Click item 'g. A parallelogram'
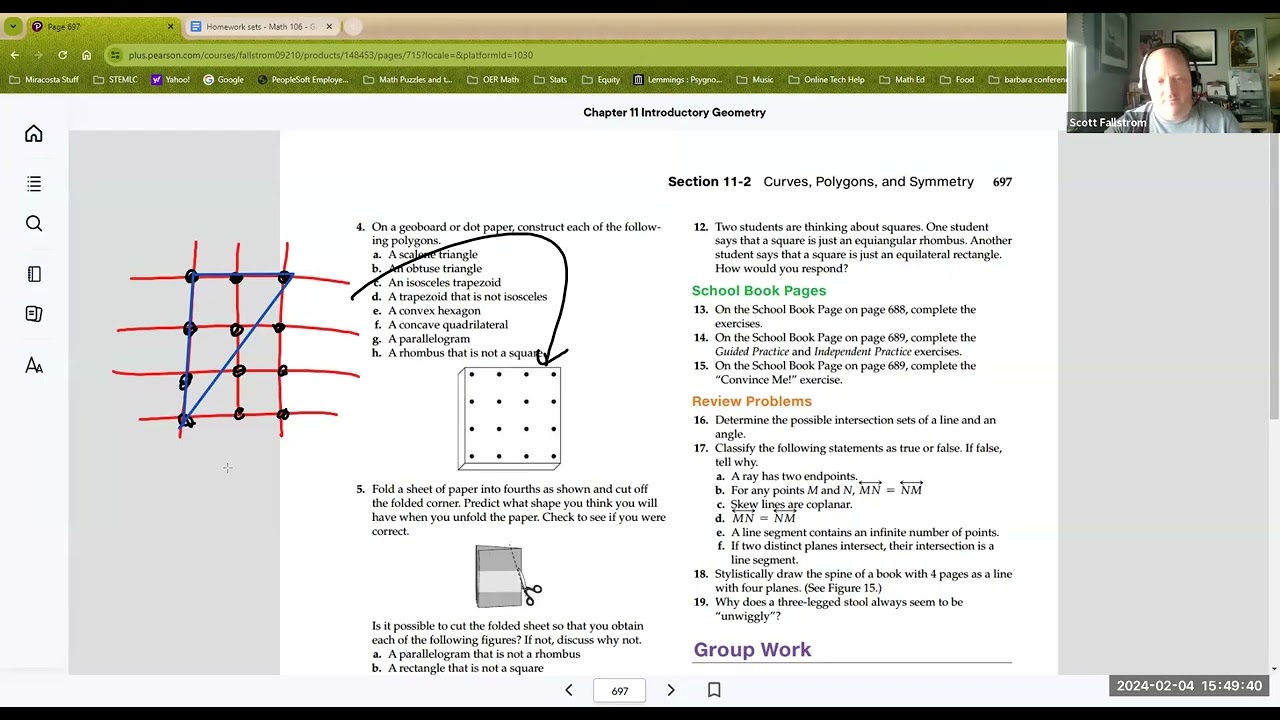1280x720 pixels. (421, 339)
